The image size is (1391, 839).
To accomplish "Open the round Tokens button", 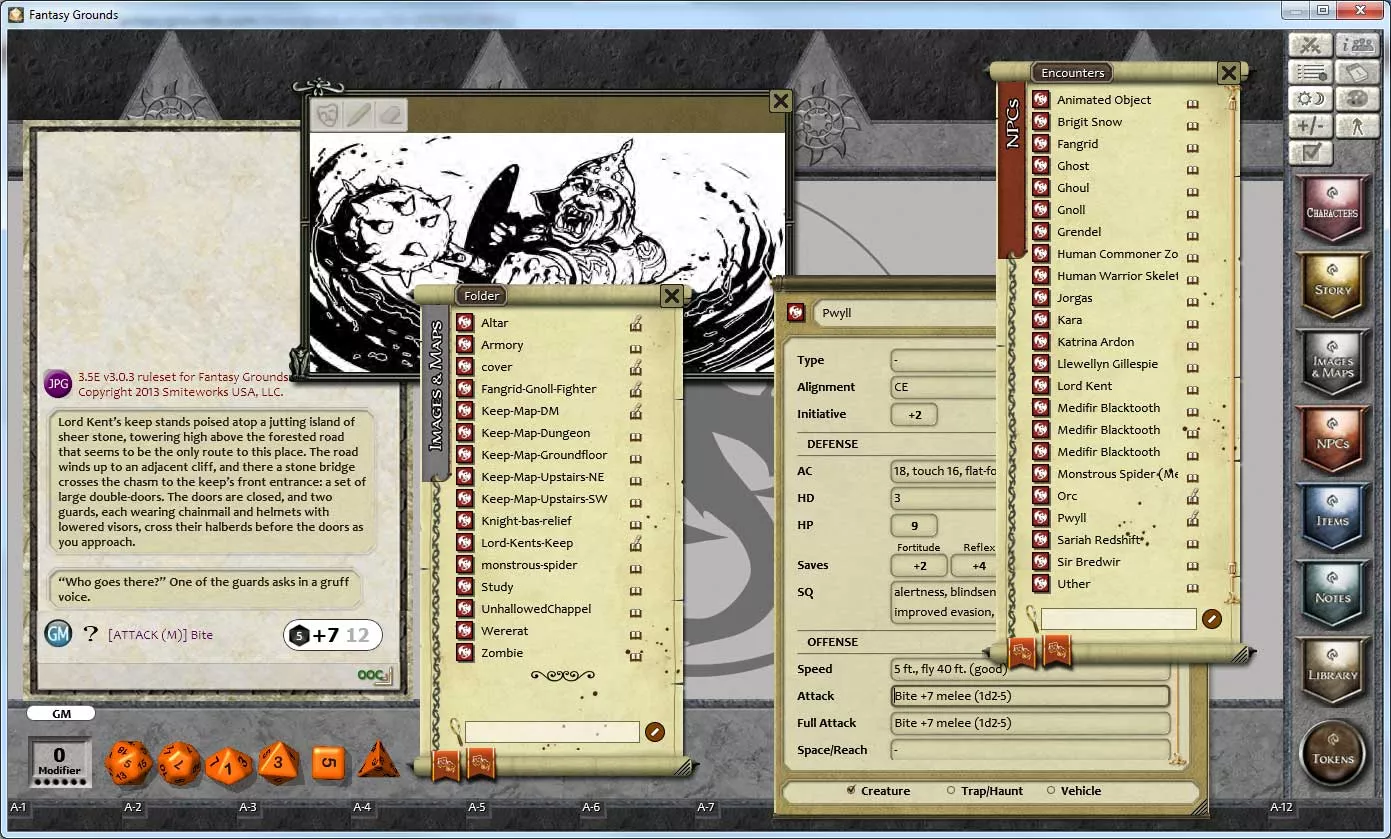I will point(1332,755).
